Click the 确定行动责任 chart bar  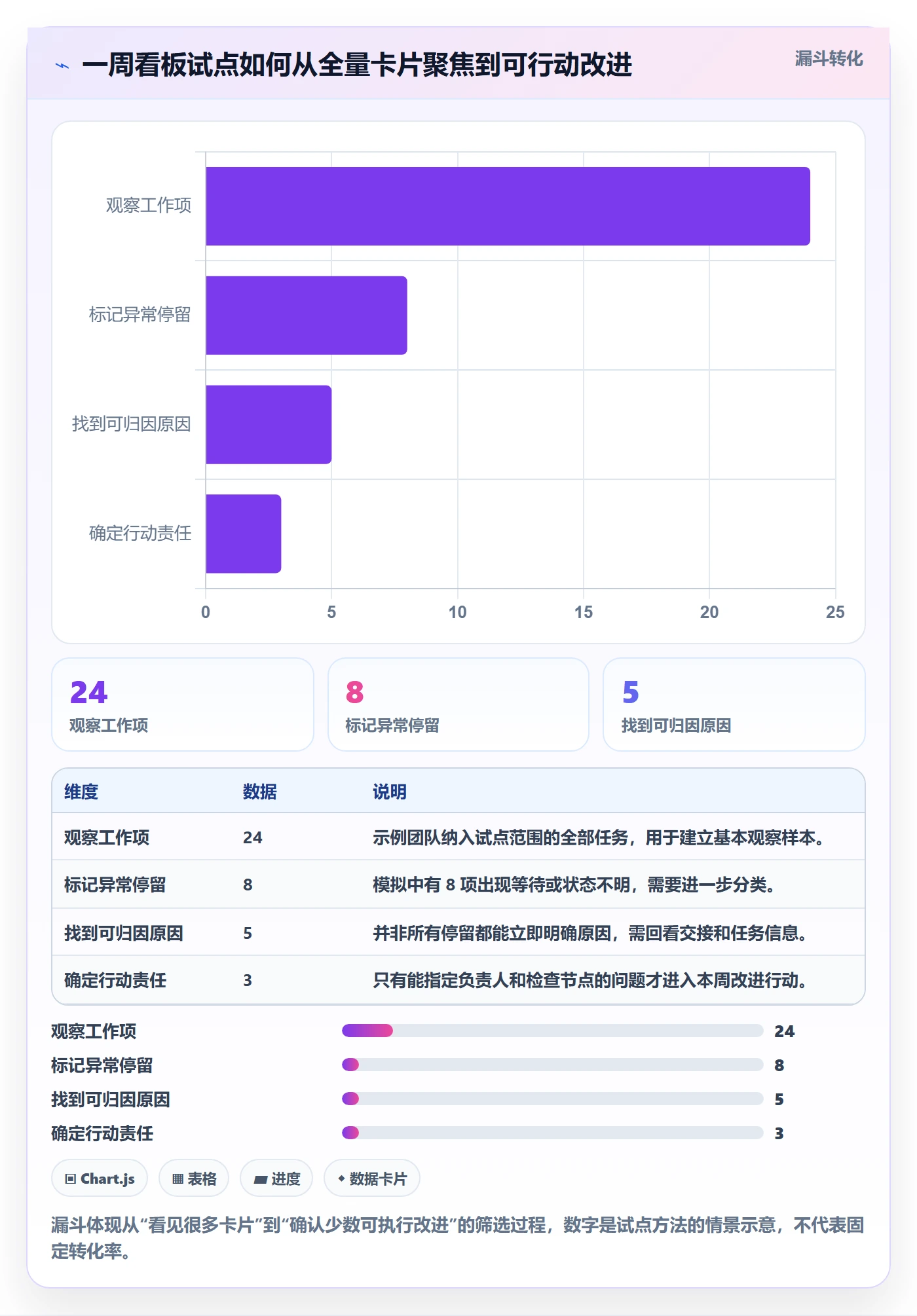click(244, 534)
